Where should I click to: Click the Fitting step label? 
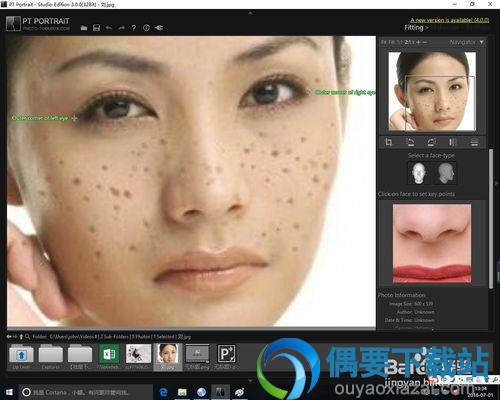pyautogui.click(x=414, y=28)
